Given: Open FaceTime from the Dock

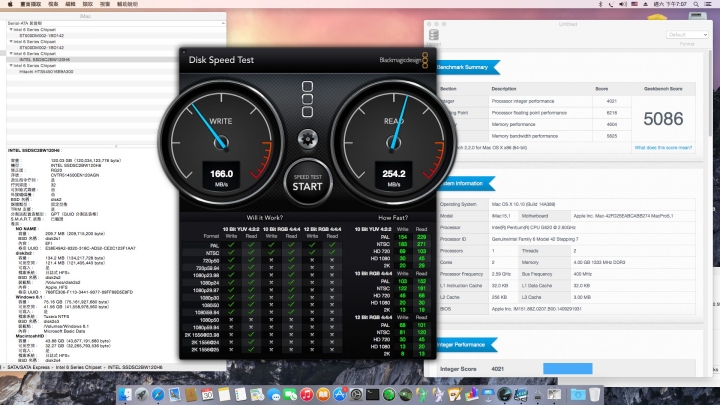Looking at the screenshot, I should coord(290,394).
